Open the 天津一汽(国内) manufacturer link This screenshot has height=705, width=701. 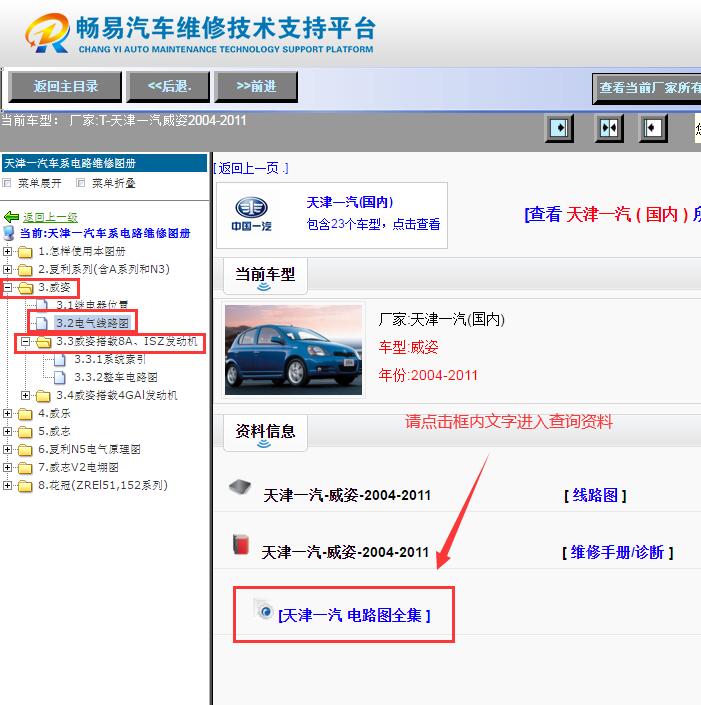349,202
